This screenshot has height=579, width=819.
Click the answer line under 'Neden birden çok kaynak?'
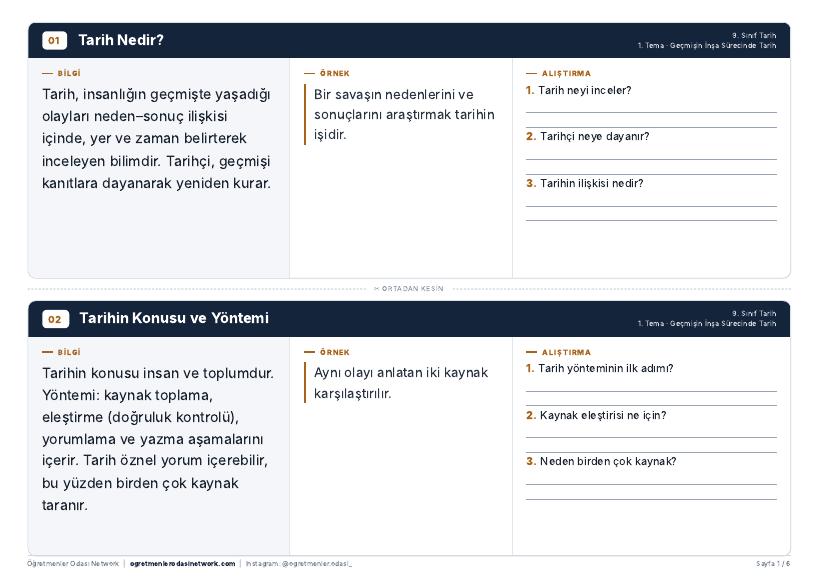tap(651, 485)
